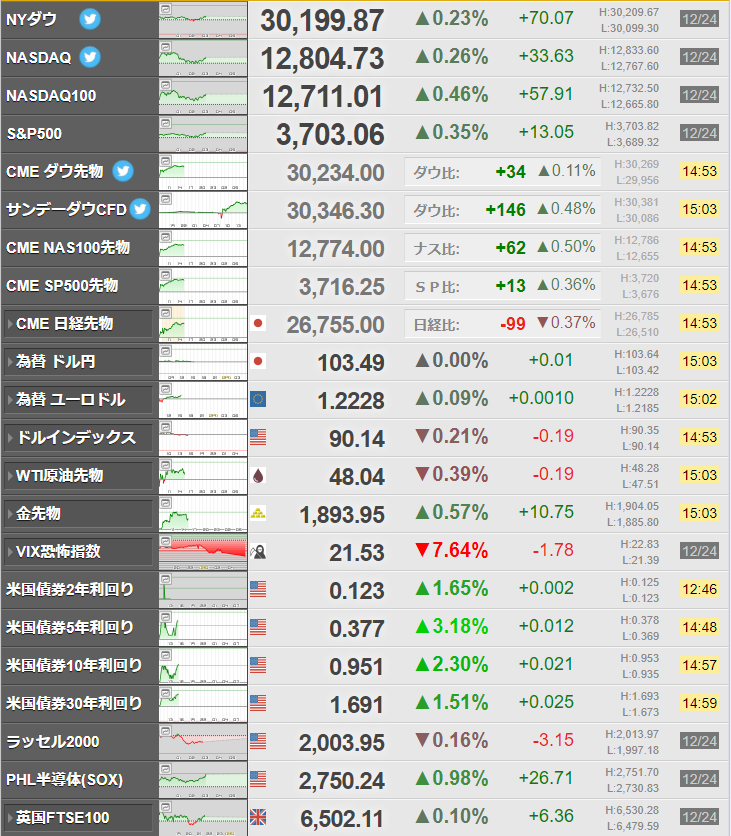
Task: Click the Twitter icon beside NYダウ
Action: click(90, 19)
